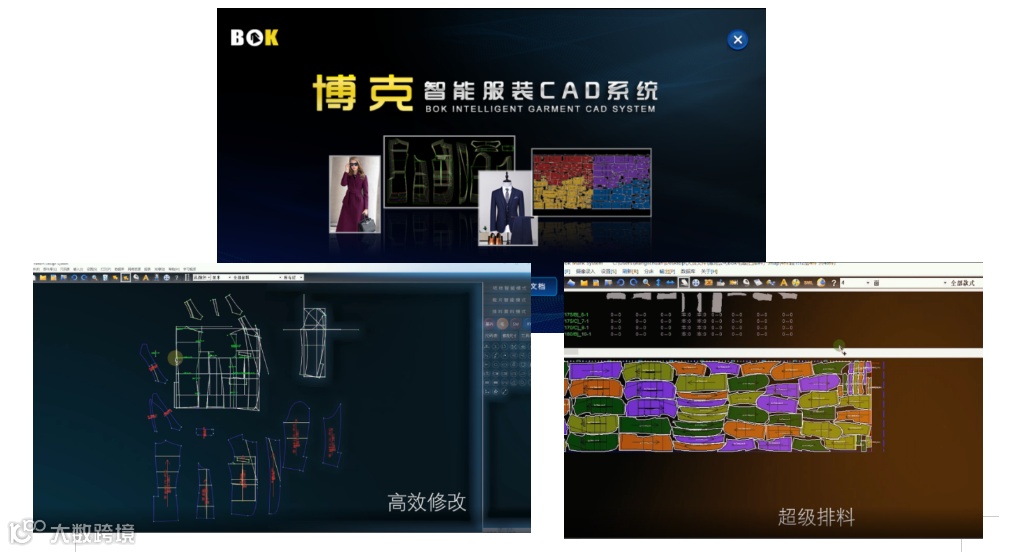1035x552 pixels.
Task: Open the 设置 menu in marker window
Action: pyautogui.click(x=609, y=271)
